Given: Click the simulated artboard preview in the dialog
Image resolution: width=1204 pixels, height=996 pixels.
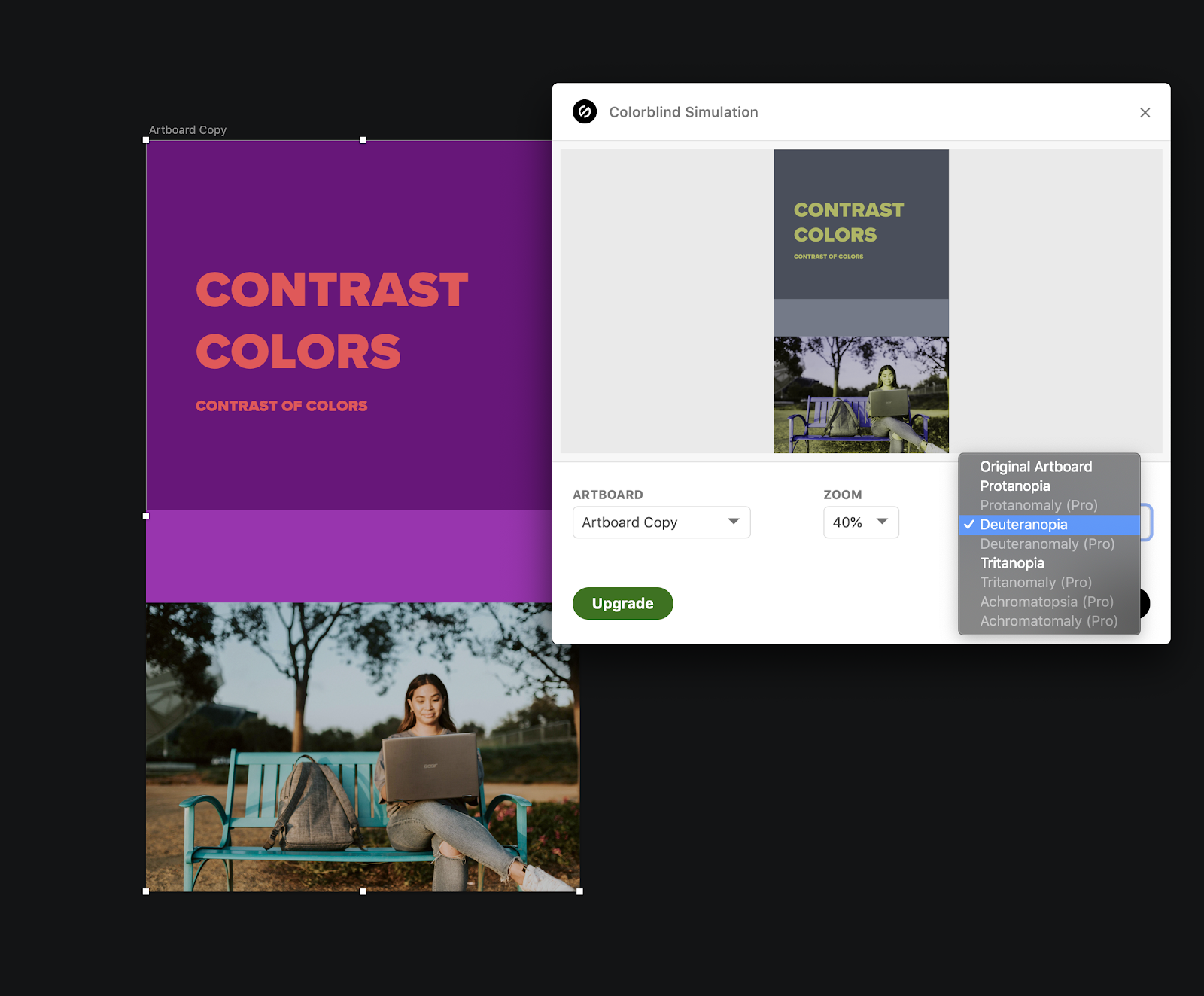Looking at the screenshot, I should [861, 301].
